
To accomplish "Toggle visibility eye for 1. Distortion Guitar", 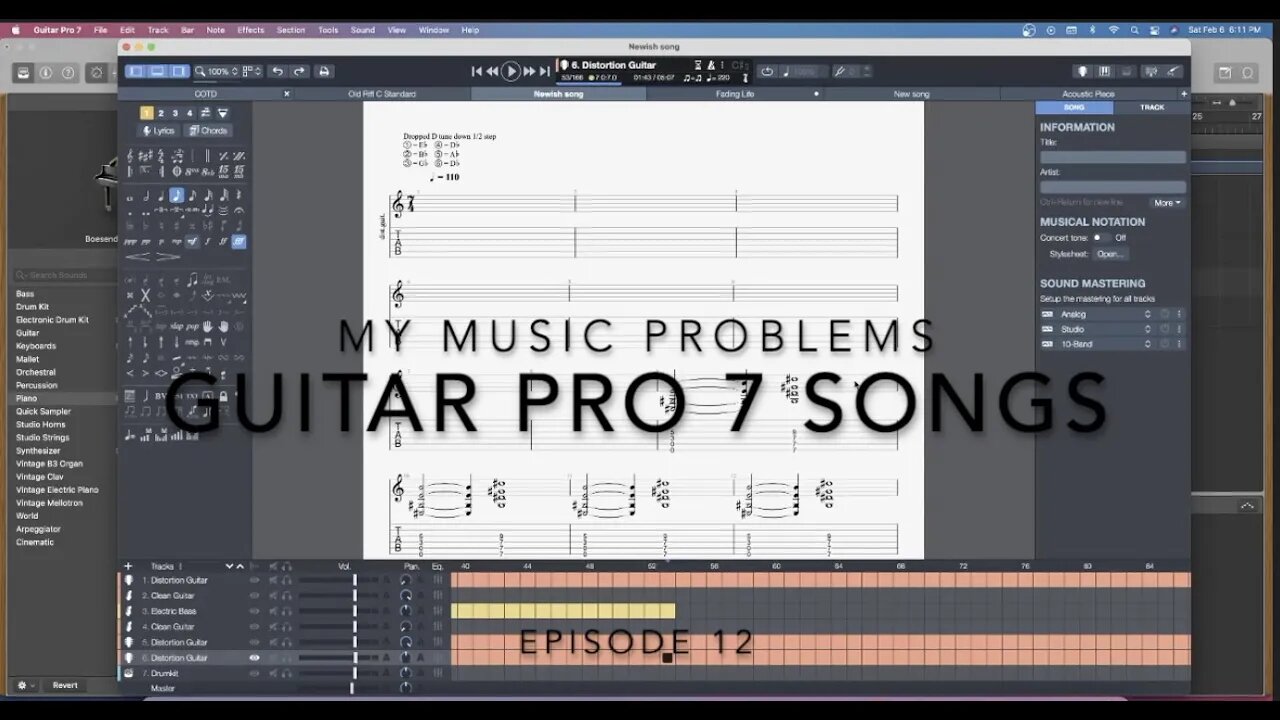I will coord(254,580).
